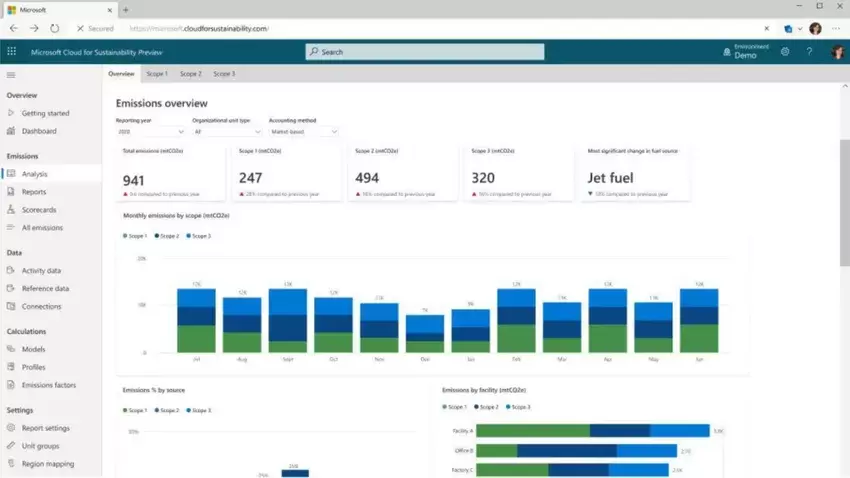This screenshot has height=478, width=850.
Task: Open the Dashboard link
Action: click(x=39, y=131)
